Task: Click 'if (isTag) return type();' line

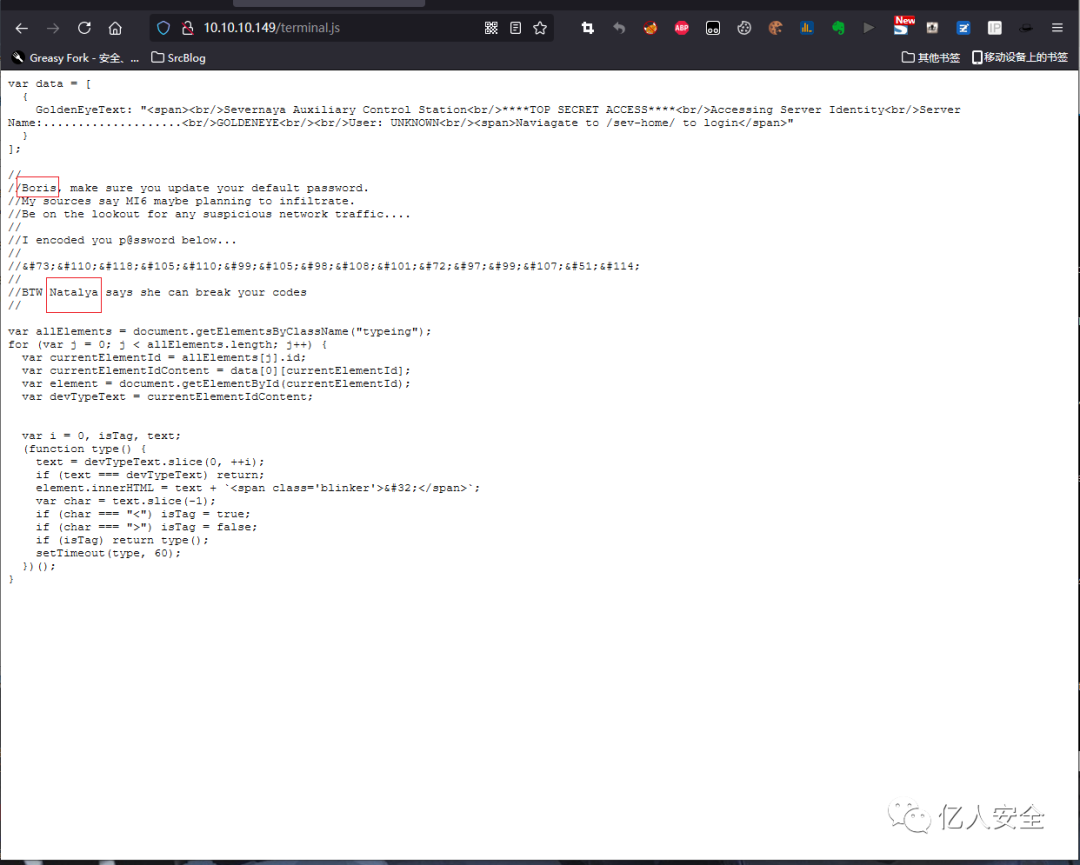Action: click(122, 541)
